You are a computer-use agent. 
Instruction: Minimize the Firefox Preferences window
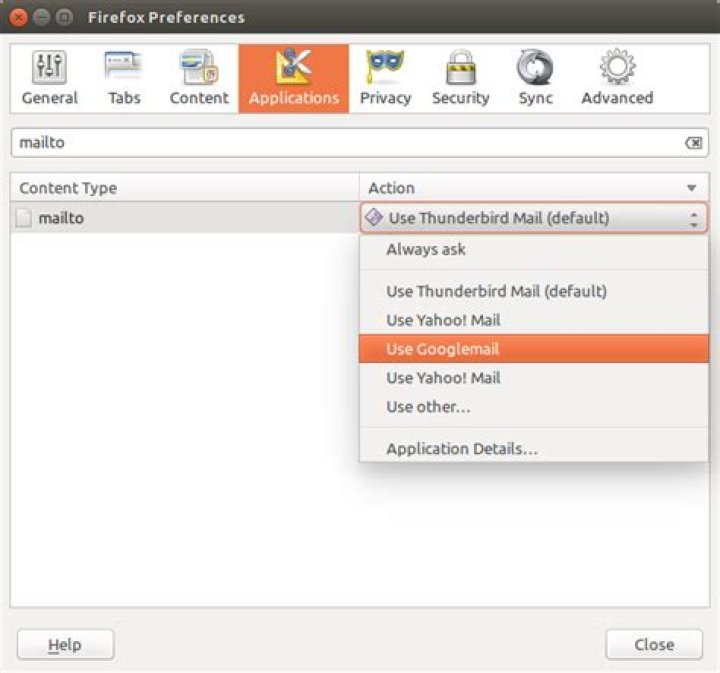tap(41, 17)
